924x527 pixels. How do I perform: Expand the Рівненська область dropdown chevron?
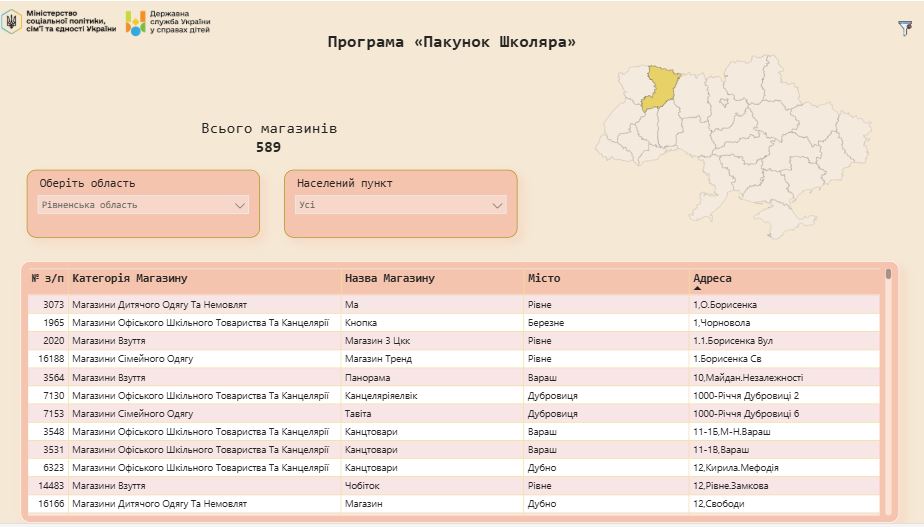coord(240,205)
